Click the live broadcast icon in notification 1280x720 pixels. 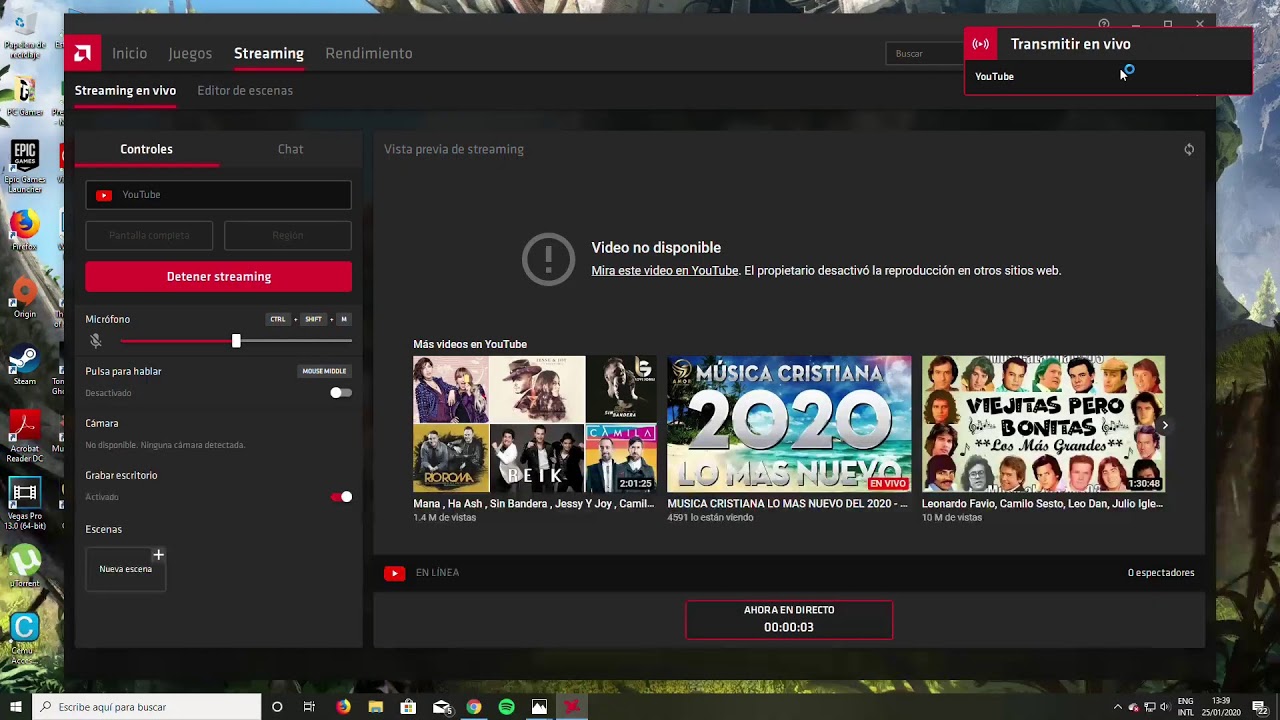tap(981, 44)
